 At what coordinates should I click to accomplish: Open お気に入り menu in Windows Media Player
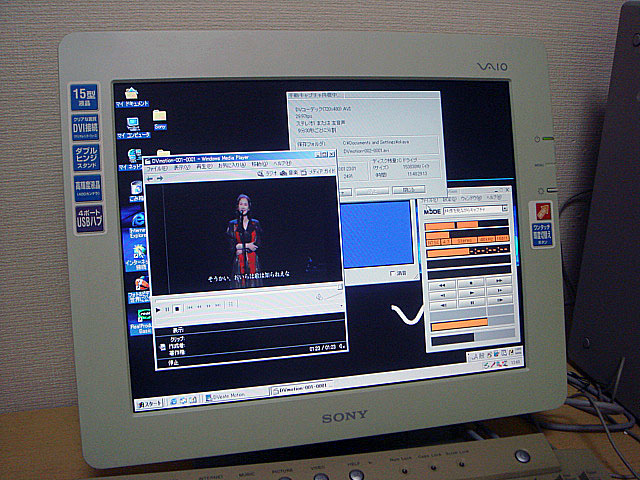coord(231,165)
